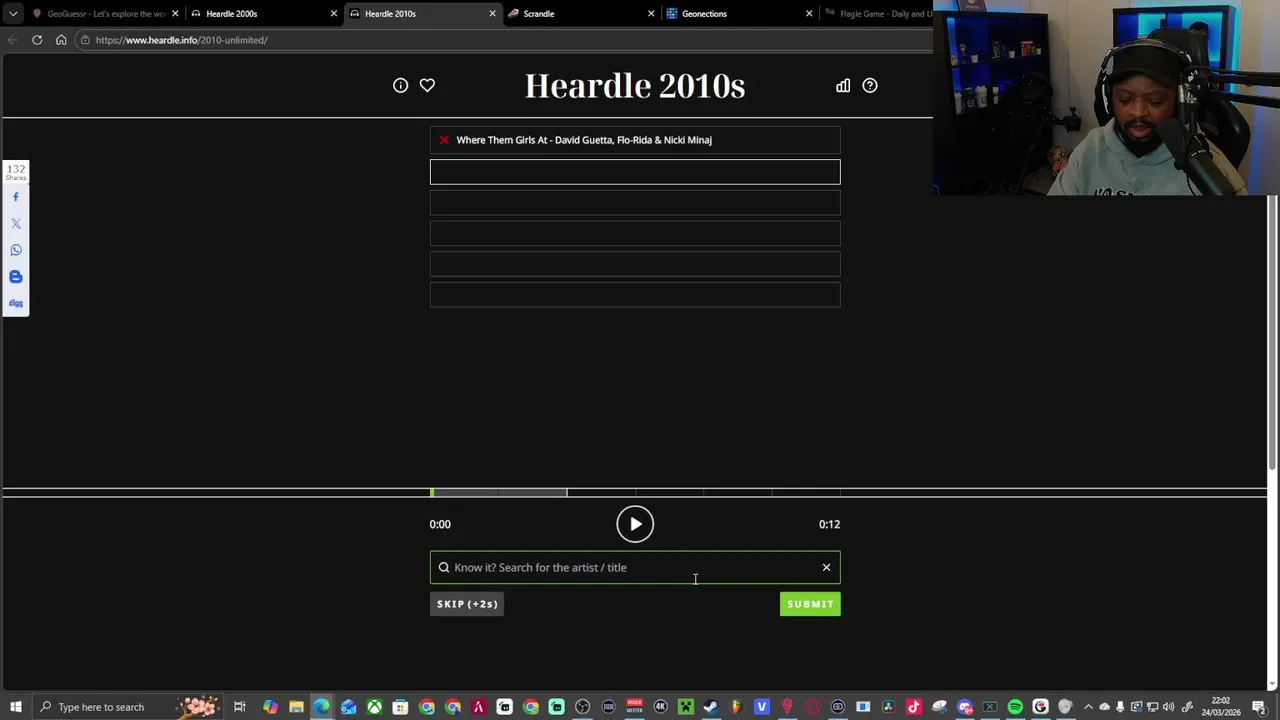Open TikTok from the taskbar
The width and height of the screenshot is (1280, 720).
tap(913, 707)
